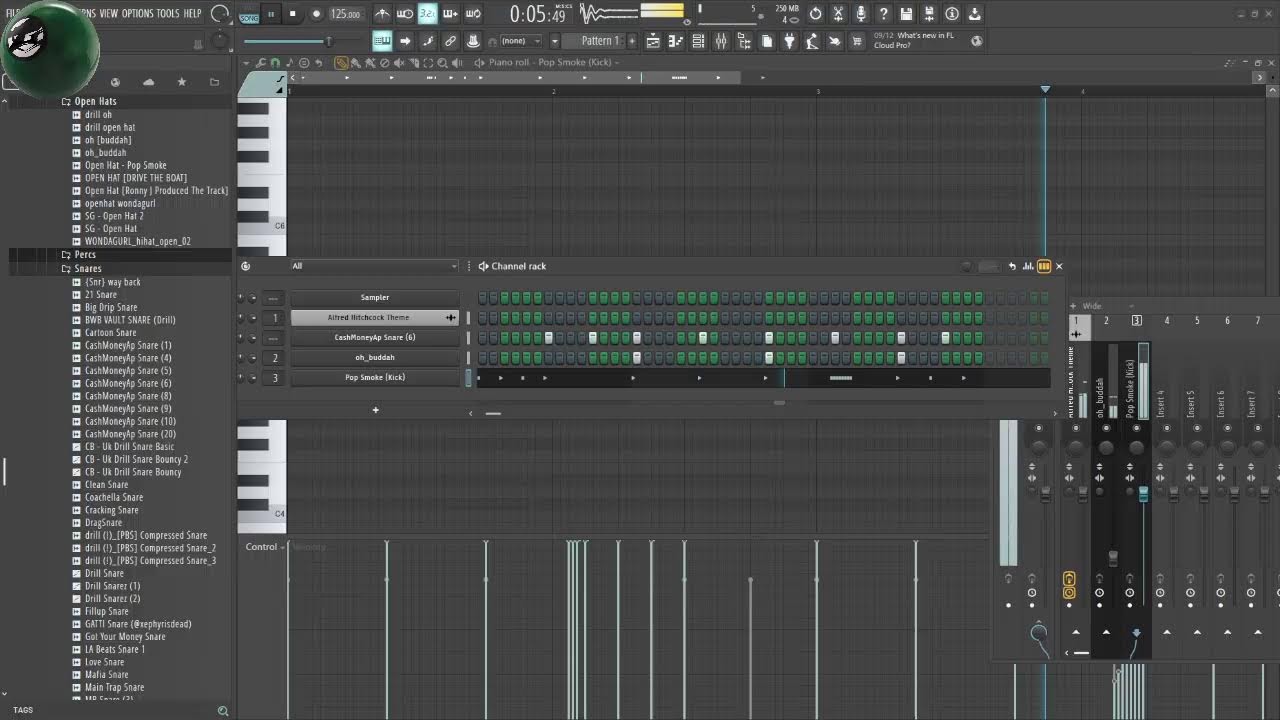This screenshot has height=720, width=1280.
Task: Click the shopping cart icon
Action: 857,41
